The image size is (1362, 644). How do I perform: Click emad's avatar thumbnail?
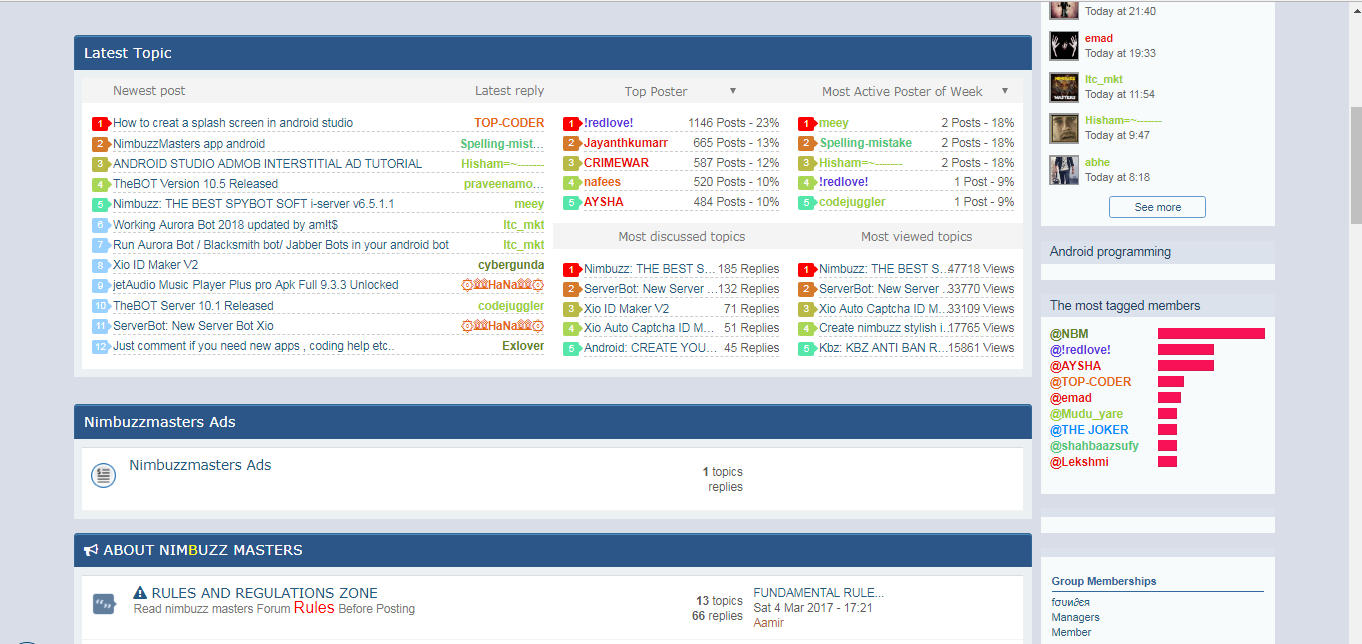[x=1064, y=46]
